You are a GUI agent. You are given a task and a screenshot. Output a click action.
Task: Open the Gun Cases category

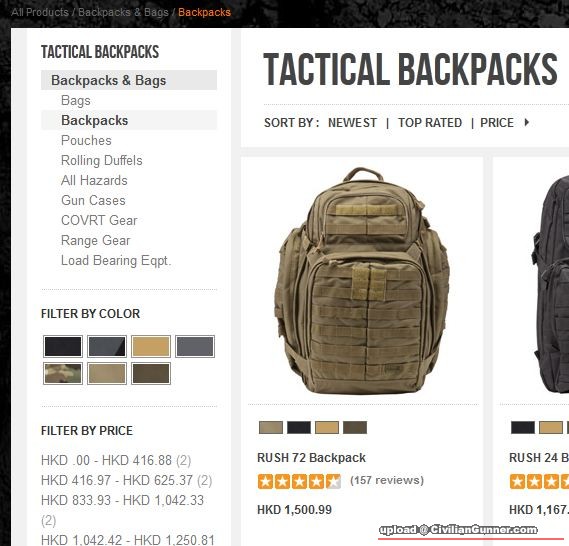pyautogui.click(x=93, y=200)
